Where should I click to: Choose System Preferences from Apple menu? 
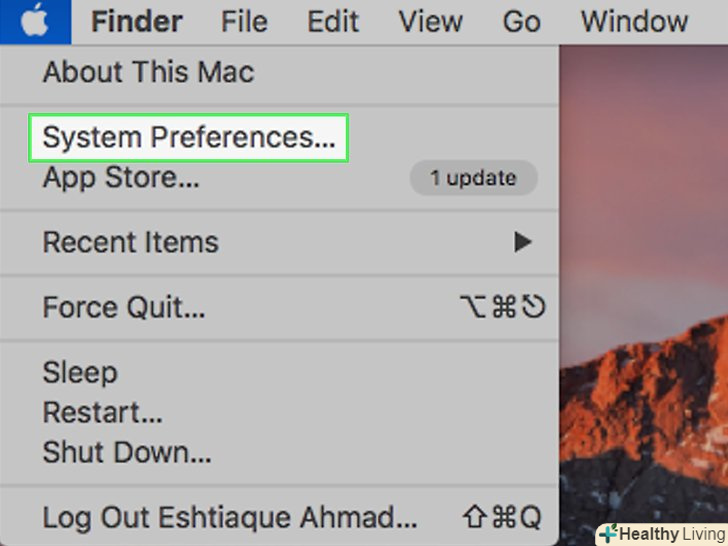pos(188,138)
